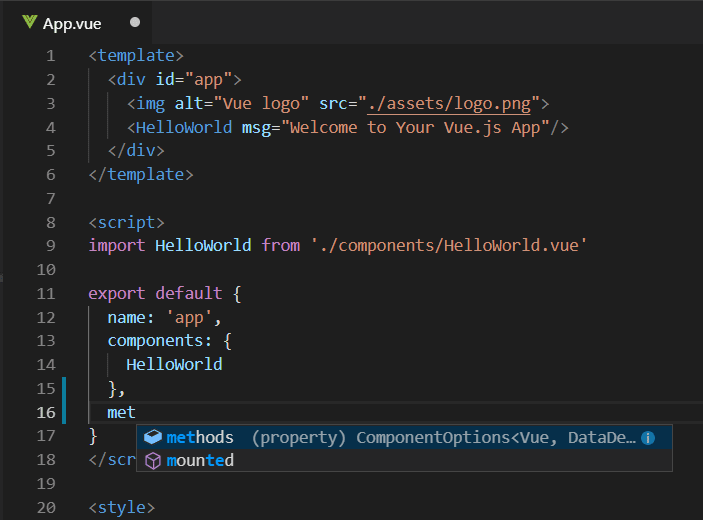Click the unsaved changes dot on App.vue tab
Image resolution: width=703 pixels, height=520 pixels.
(135, 22)
